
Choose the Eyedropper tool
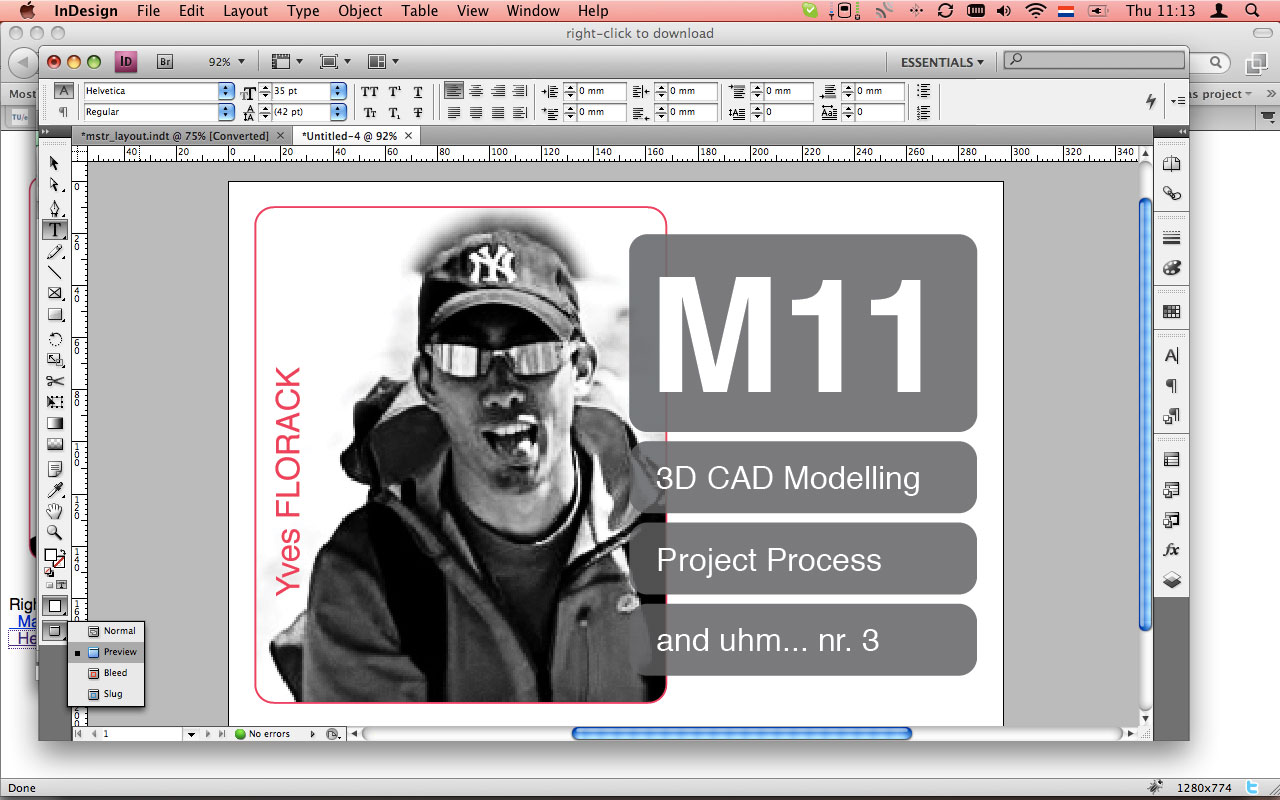coord(55,489)
